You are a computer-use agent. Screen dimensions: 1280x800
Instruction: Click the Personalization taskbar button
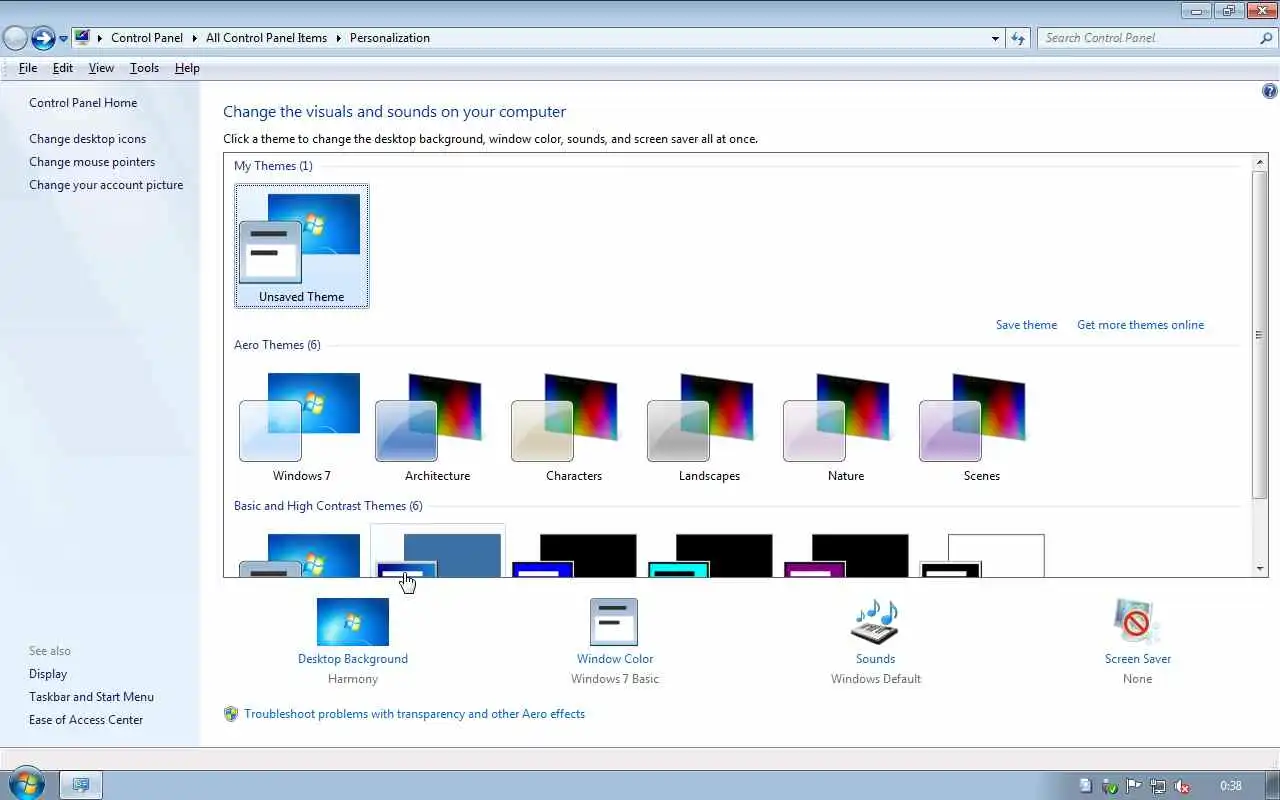(82, 785)
